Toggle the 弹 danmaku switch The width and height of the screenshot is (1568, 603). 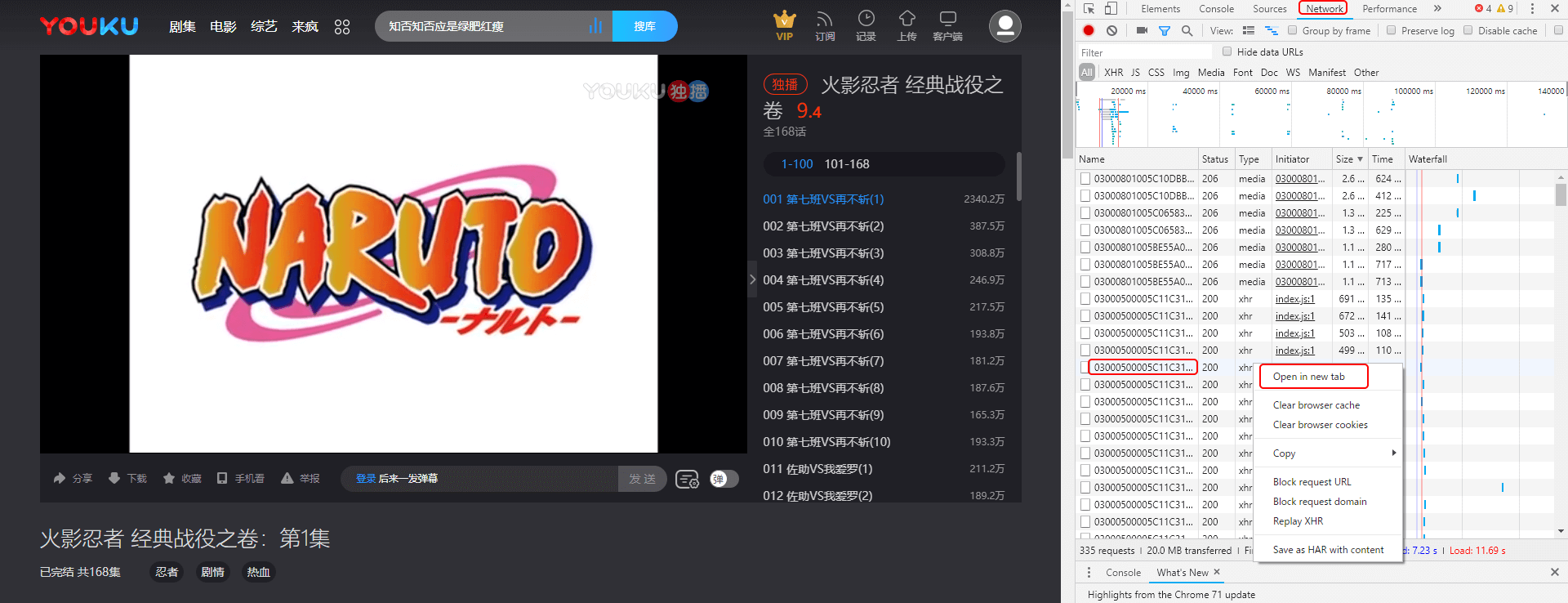coord(724,479)
